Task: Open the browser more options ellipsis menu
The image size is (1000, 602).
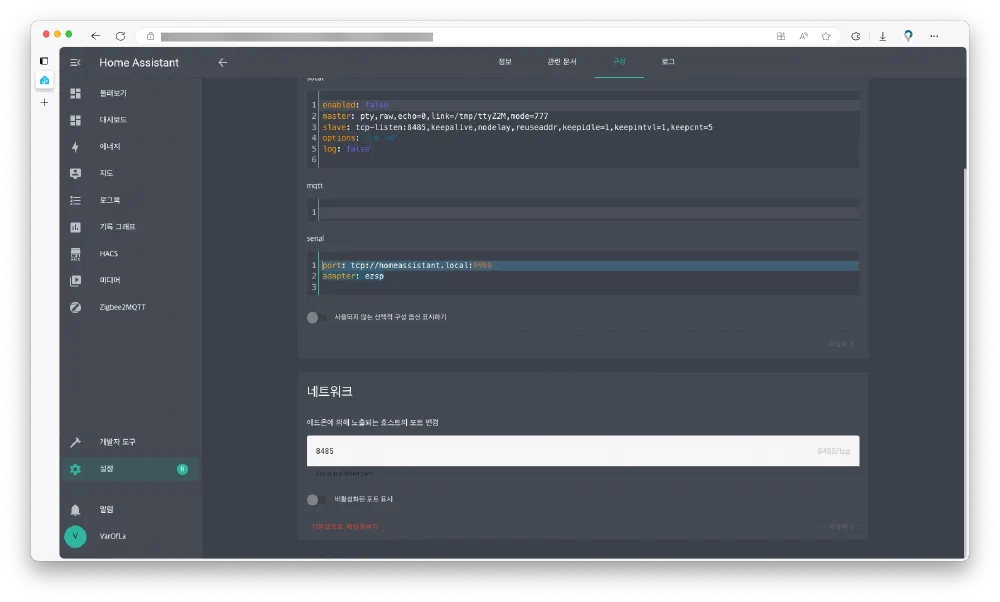Action: 934,35
